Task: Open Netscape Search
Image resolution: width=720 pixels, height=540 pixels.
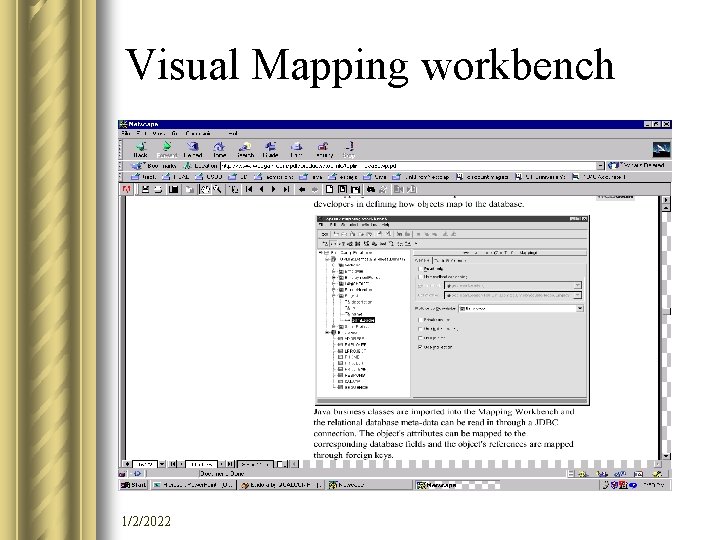Action: (x=245, y=150)
